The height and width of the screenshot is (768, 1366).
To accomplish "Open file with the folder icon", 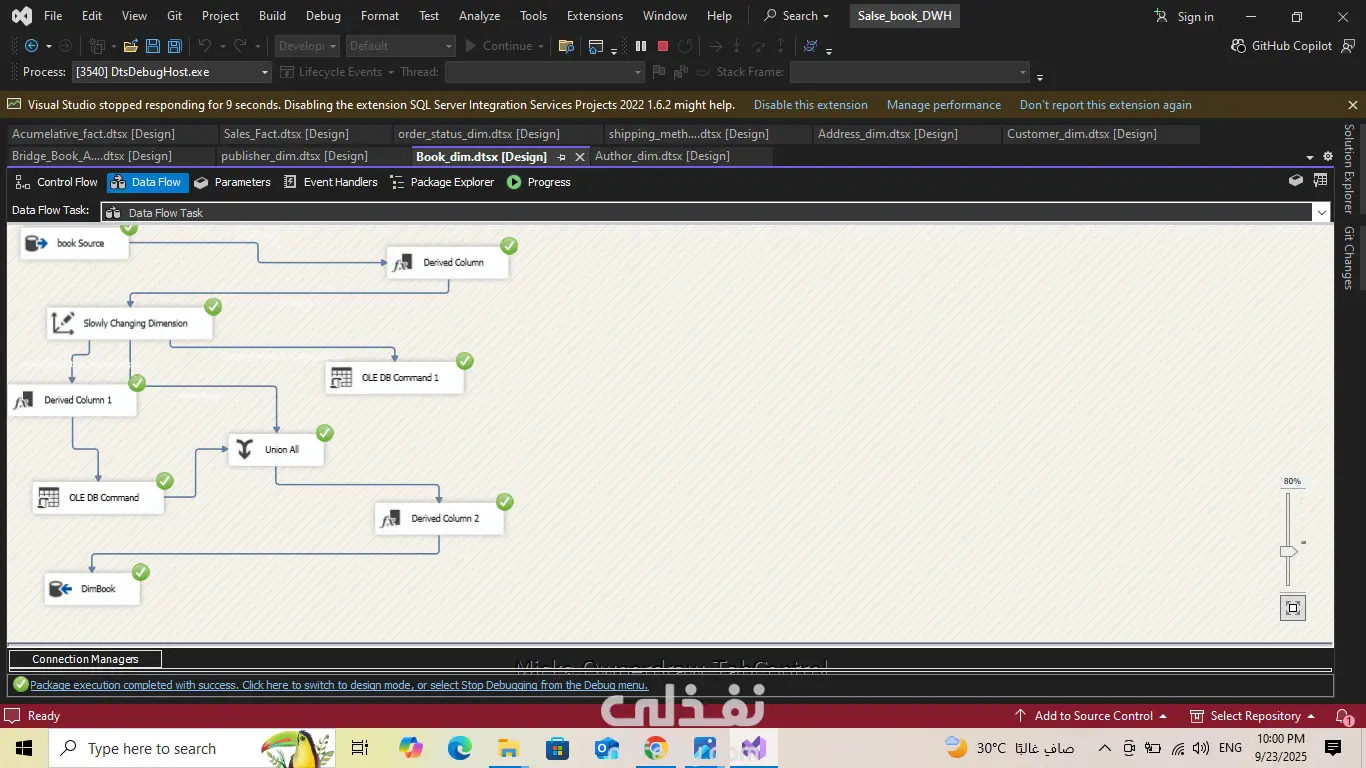I will point(130,46).
